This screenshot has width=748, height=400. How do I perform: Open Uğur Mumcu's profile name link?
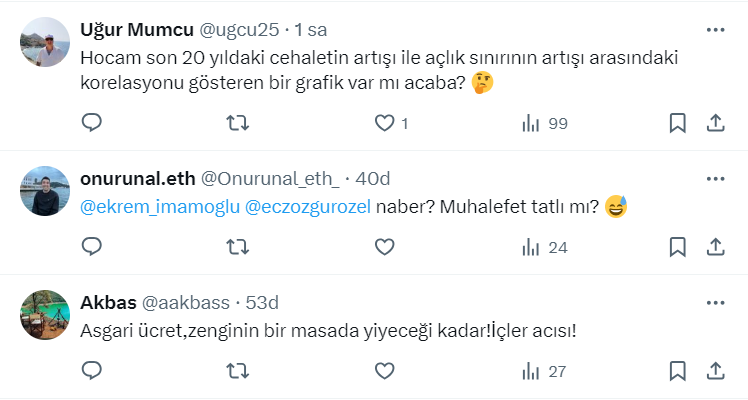[126, 29]
